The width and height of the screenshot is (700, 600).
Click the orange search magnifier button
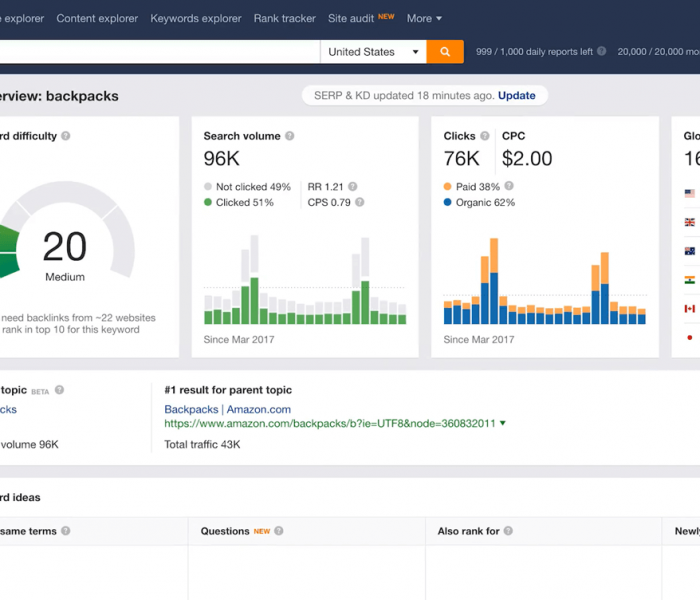[445, 52]
